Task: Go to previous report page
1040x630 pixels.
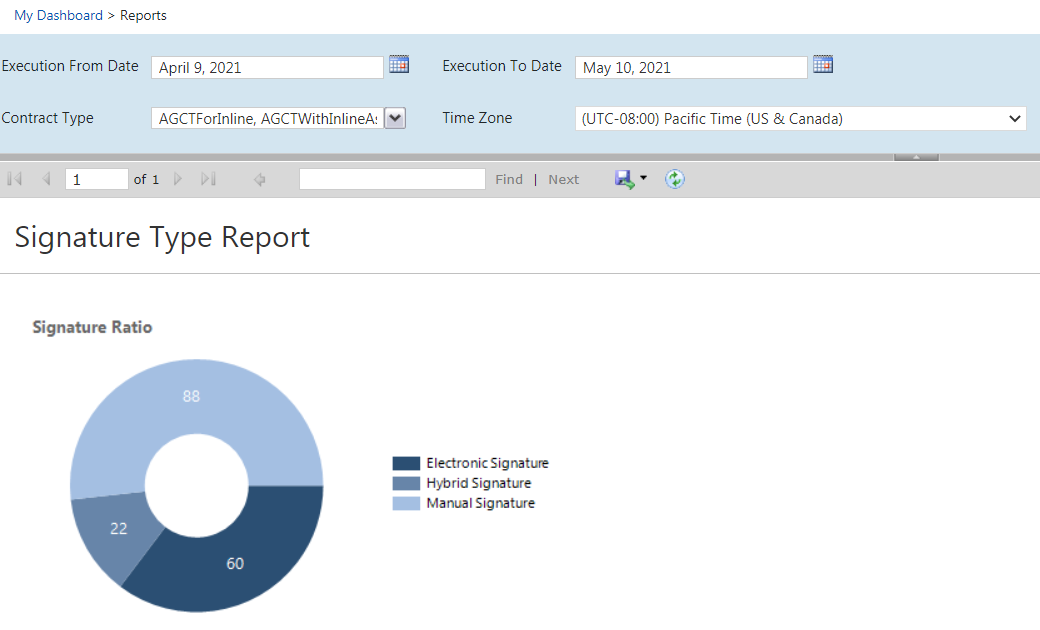Action: (x=46, y=179)
